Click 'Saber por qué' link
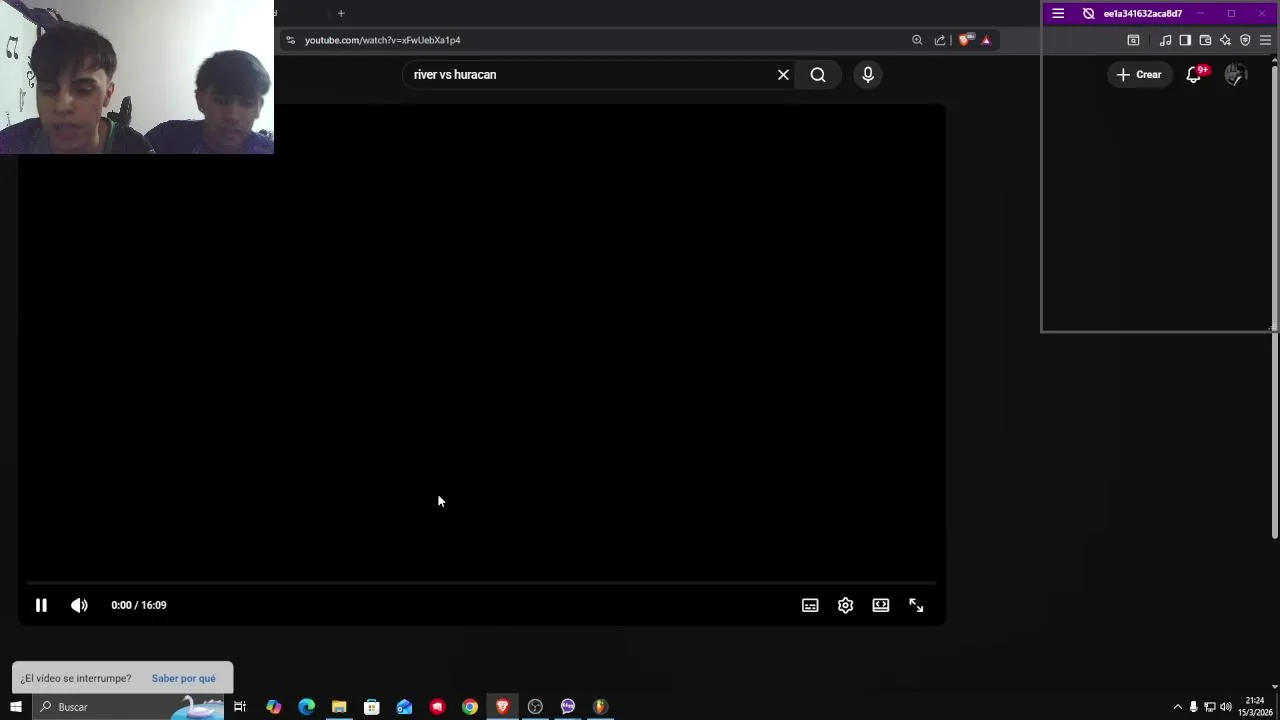The width and height of the screenshot is (1280, 720). (183, 678)
